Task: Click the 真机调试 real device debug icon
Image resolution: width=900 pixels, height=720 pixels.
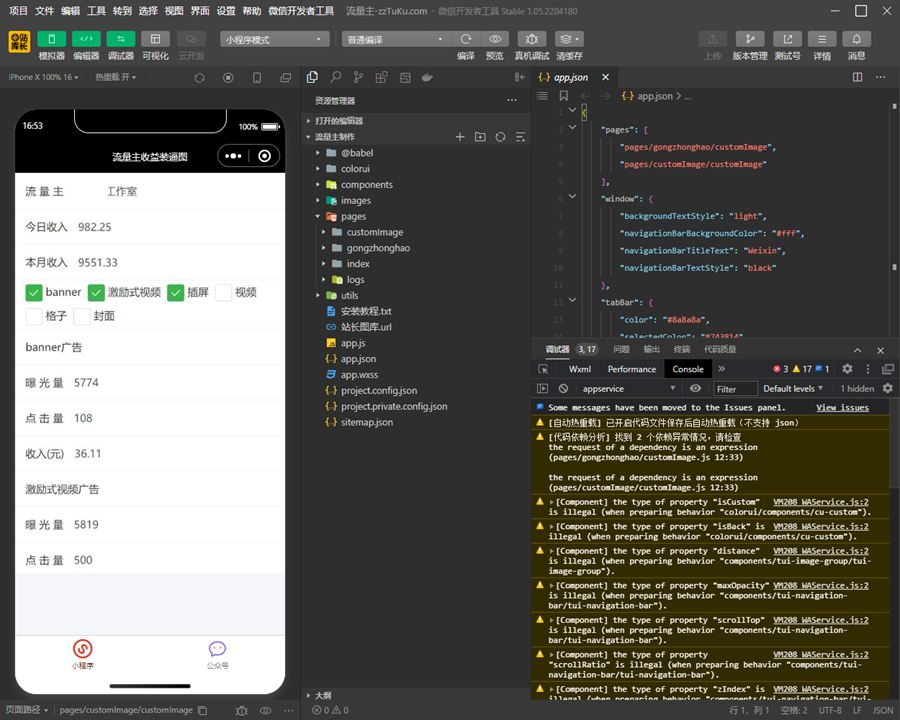Action: click(x=531, y=39)
